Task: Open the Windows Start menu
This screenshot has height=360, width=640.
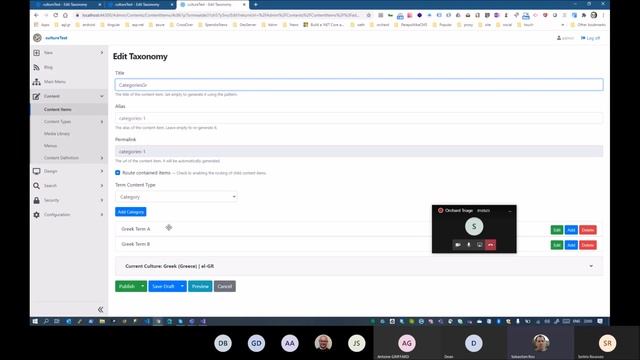Action: [x=35, y=322]
